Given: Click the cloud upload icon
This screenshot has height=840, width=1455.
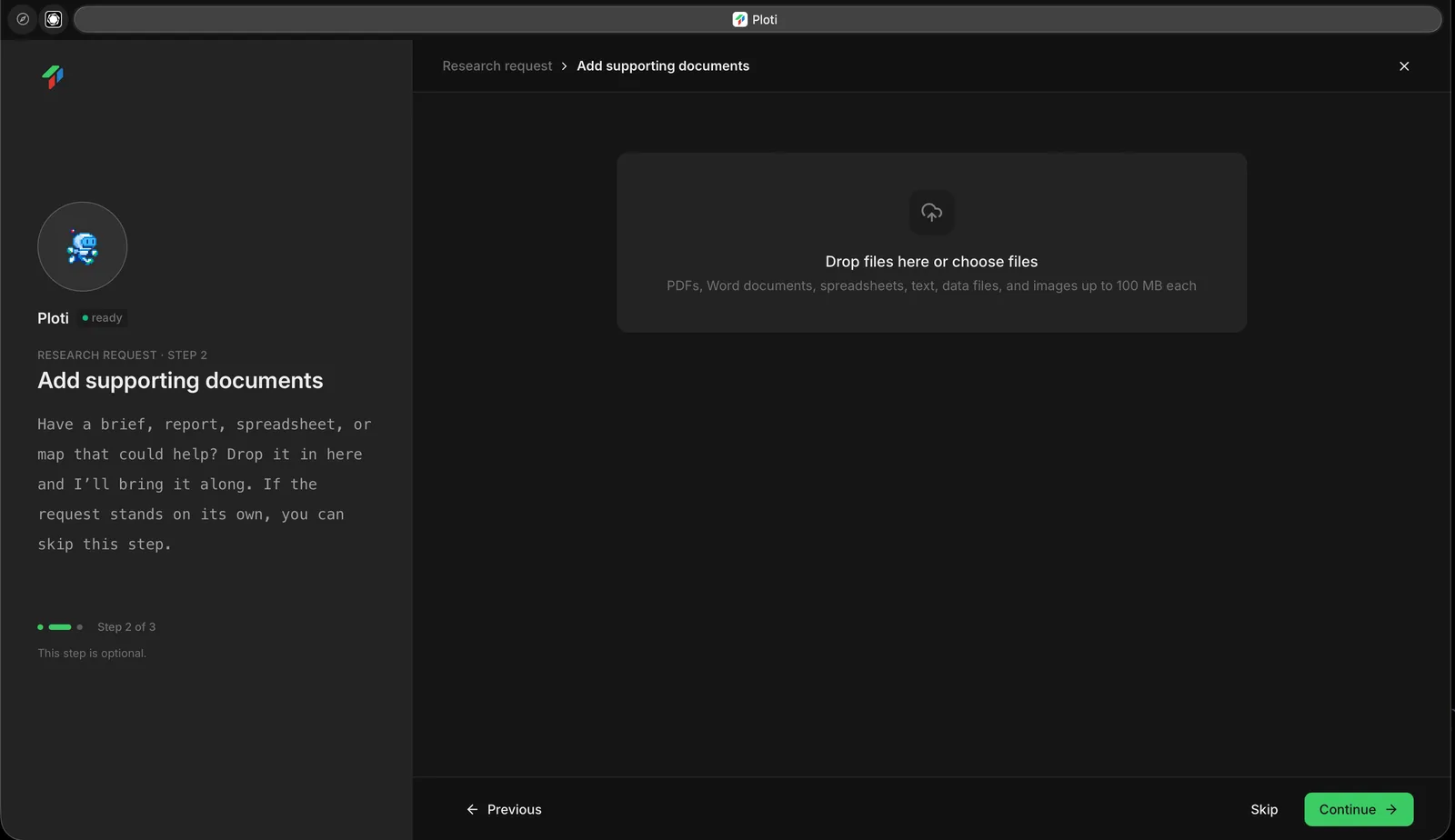Looking at the screenshot, I should 931,212.
